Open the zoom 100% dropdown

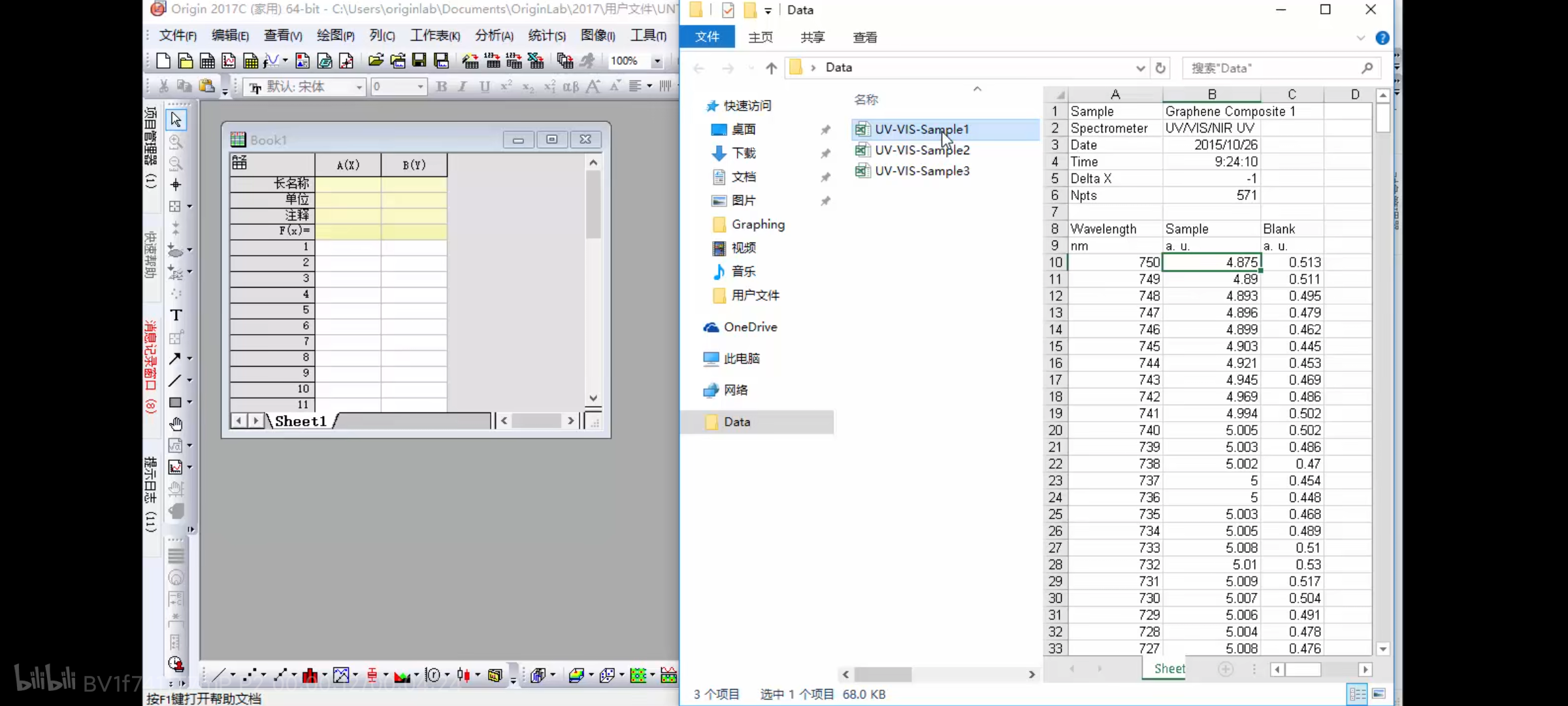[x=657, y=61]
